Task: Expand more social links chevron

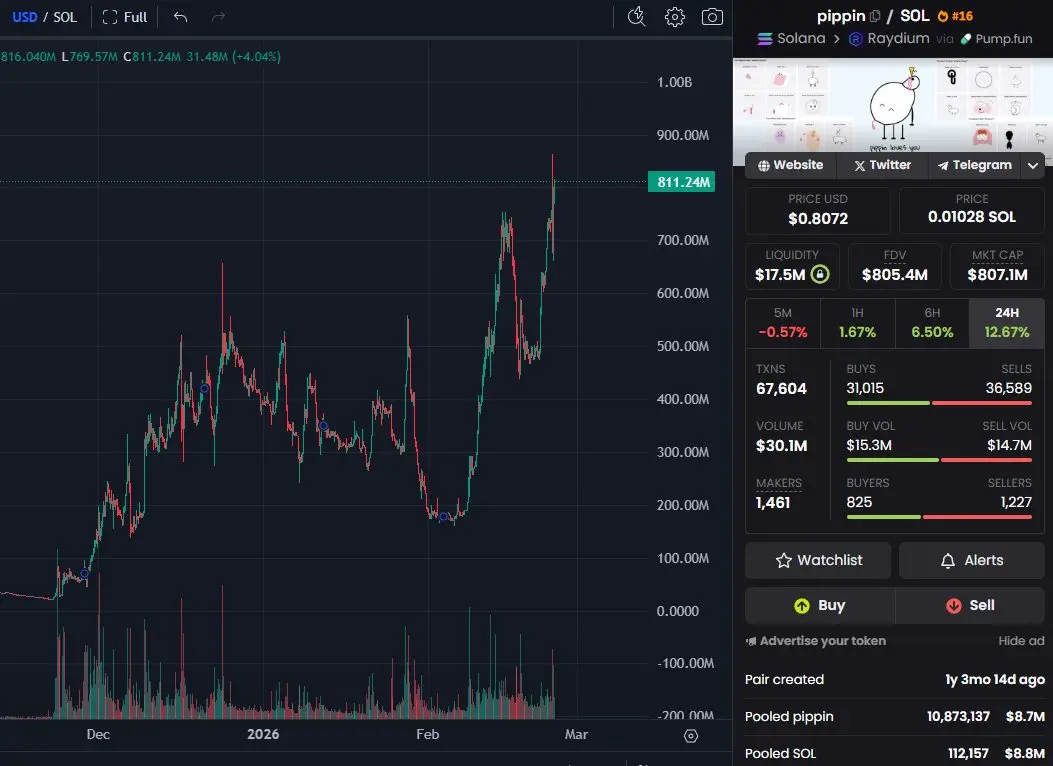Action: [1033, 165]
